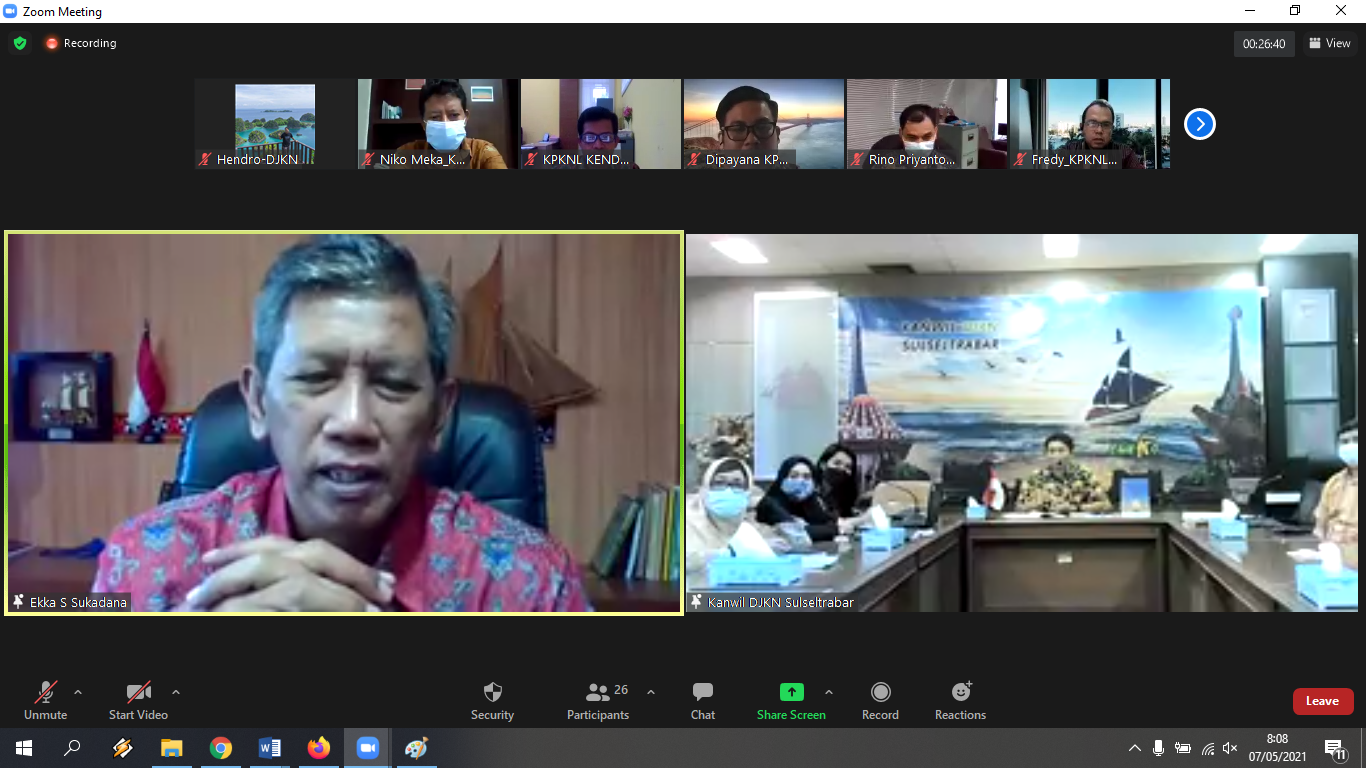Open Firefox from the taskbar
1366x768 pixels.
click(x=319, y=748)
